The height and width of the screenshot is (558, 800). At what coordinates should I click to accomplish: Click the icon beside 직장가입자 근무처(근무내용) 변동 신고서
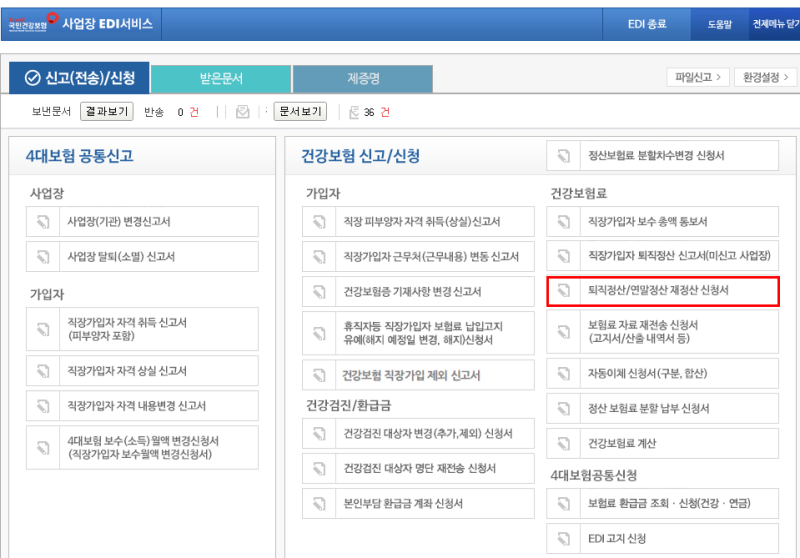tap(319, 257)
